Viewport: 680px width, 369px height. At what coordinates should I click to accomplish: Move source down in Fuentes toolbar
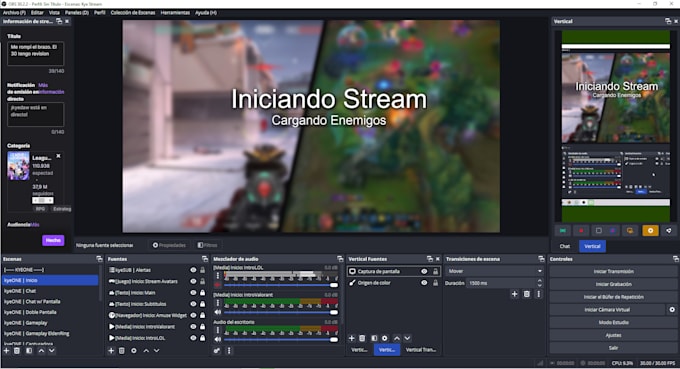click(x=157, y=351)
